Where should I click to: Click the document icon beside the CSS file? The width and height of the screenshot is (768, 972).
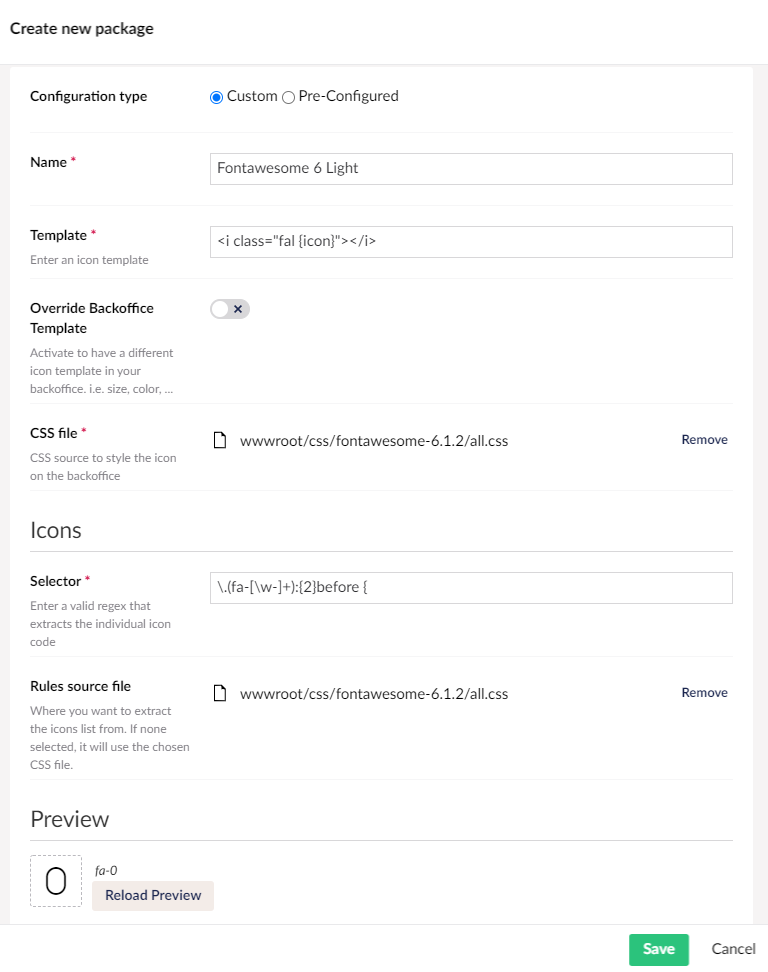pos(220,439)
